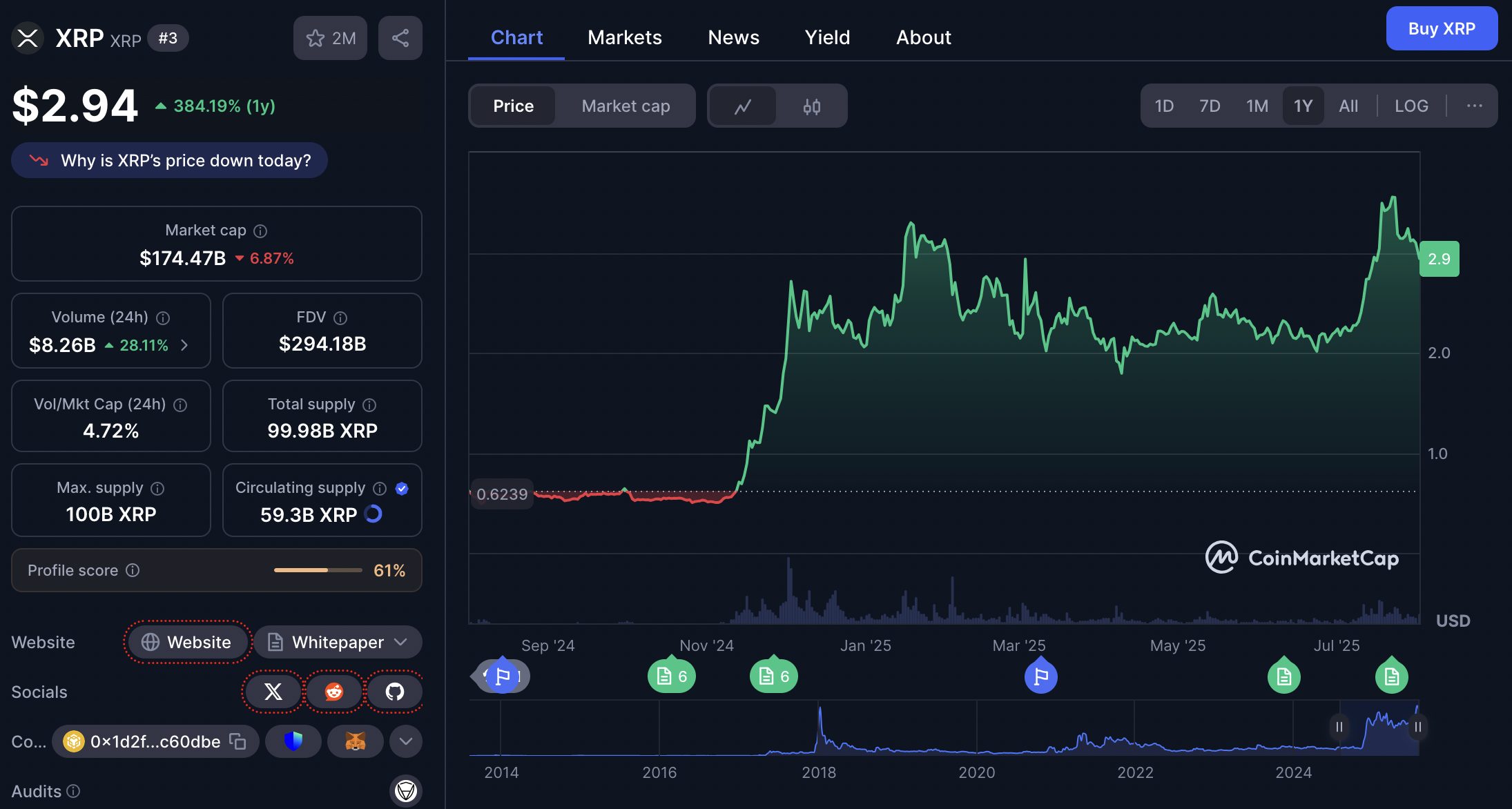
Task: Add XRP to watchlist via star button
Action: (330, 38)
